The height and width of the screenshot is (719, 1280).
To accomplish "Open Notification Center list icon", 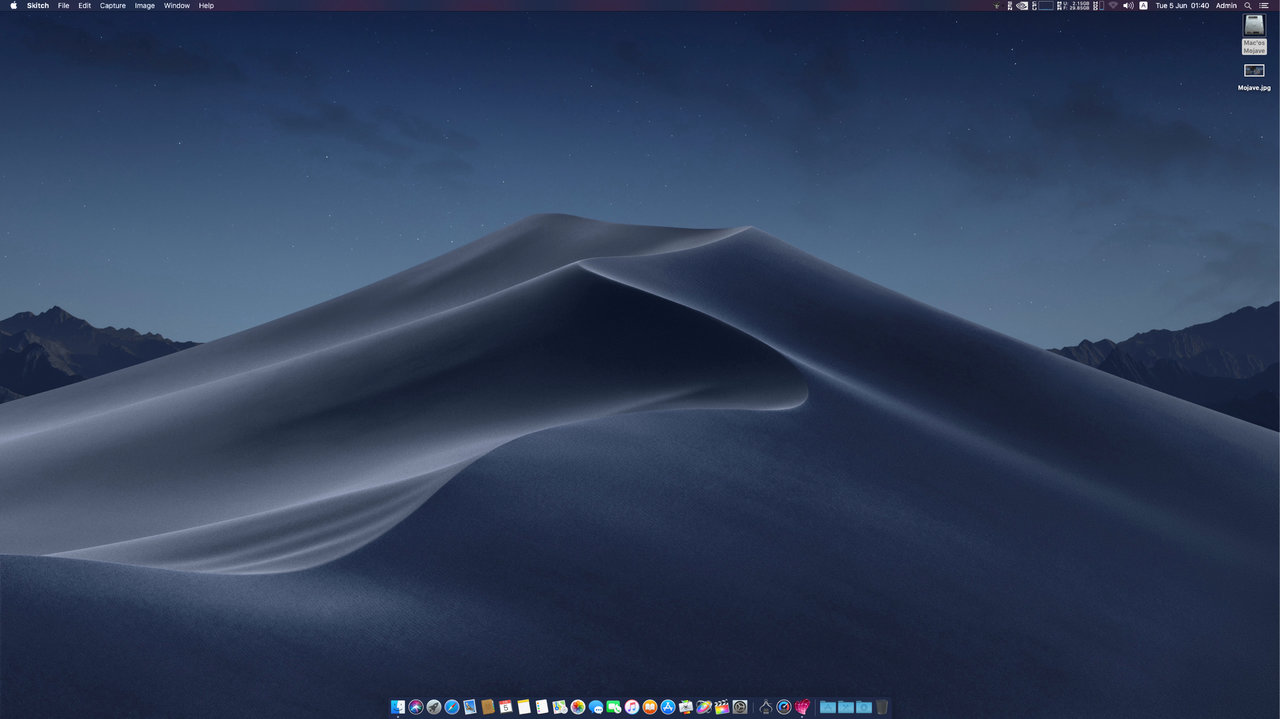I will [x=1265, y=6].
